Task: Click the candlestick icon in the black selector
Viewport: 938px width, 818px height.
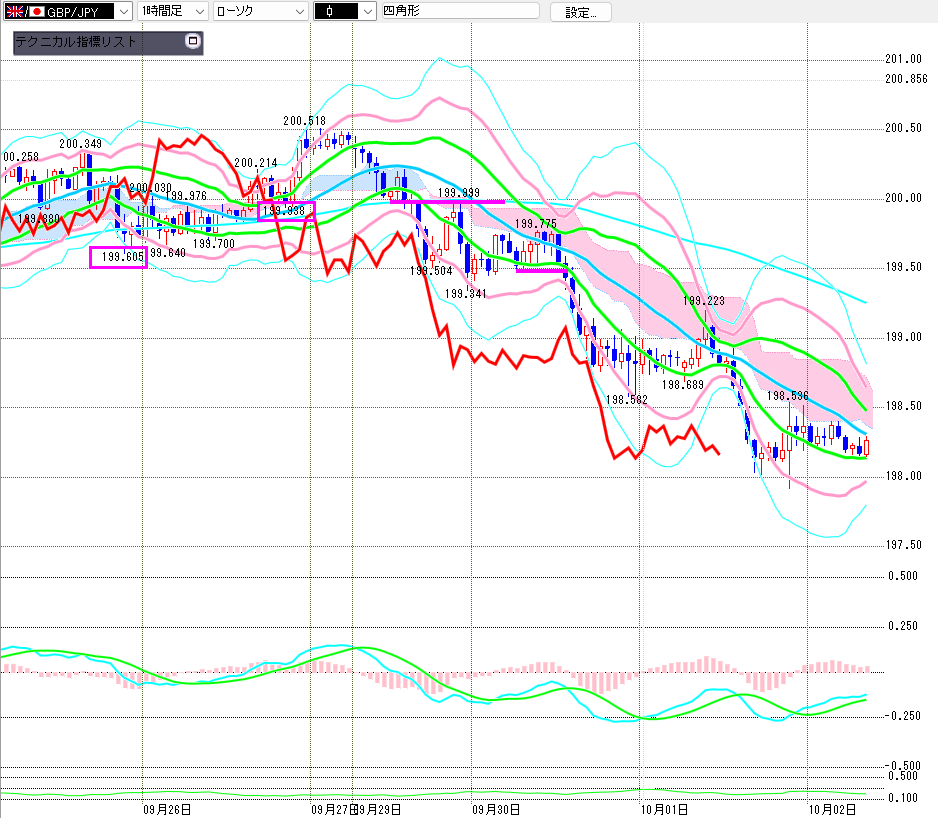Action: [330, 11]
